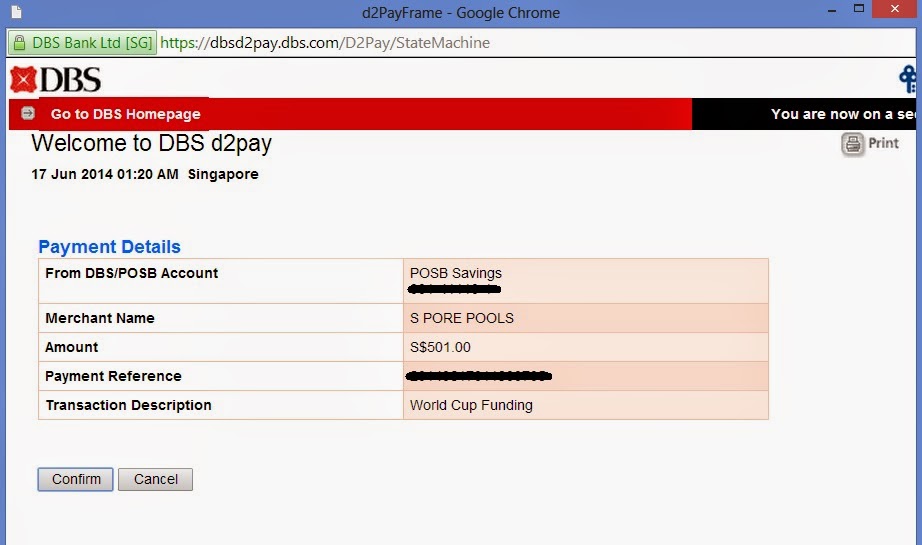
Task: Open the Go to DBS Homepage link
Action: [125, 114]
